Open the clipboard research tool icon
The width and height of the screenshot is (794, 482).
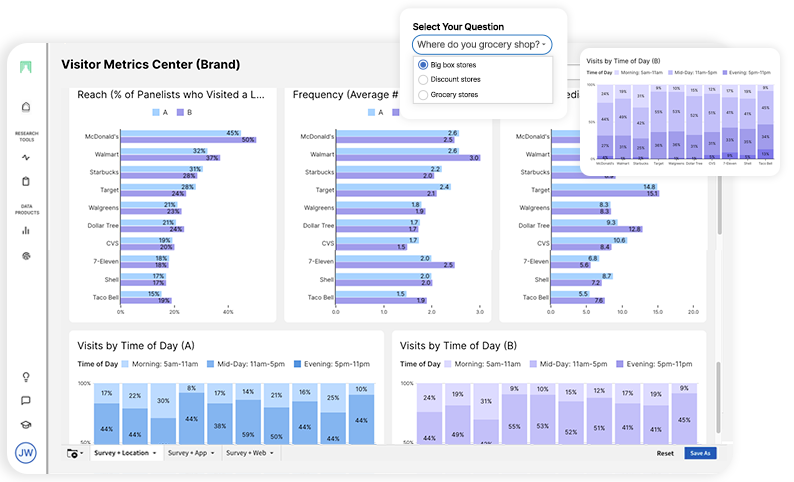pyautogui.click(x=26, y=181)
